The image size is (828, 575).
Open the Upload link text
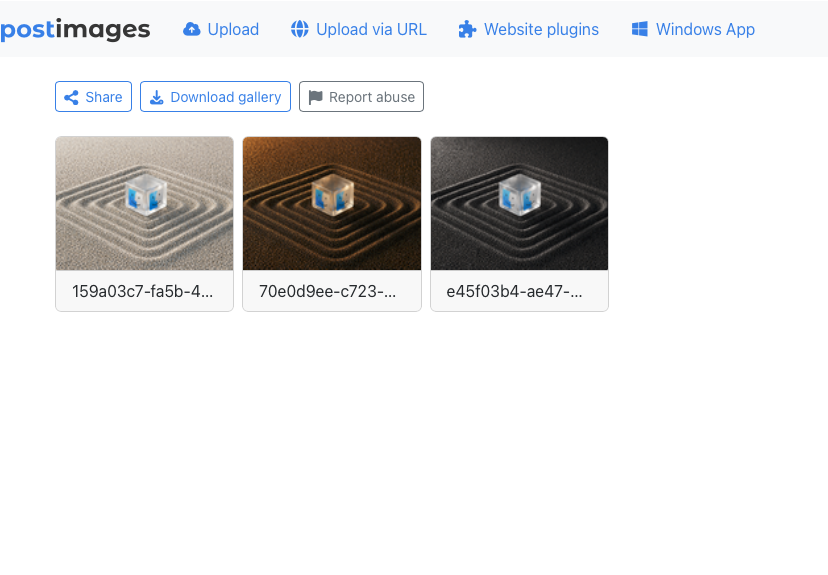click(x=233, y=30)
